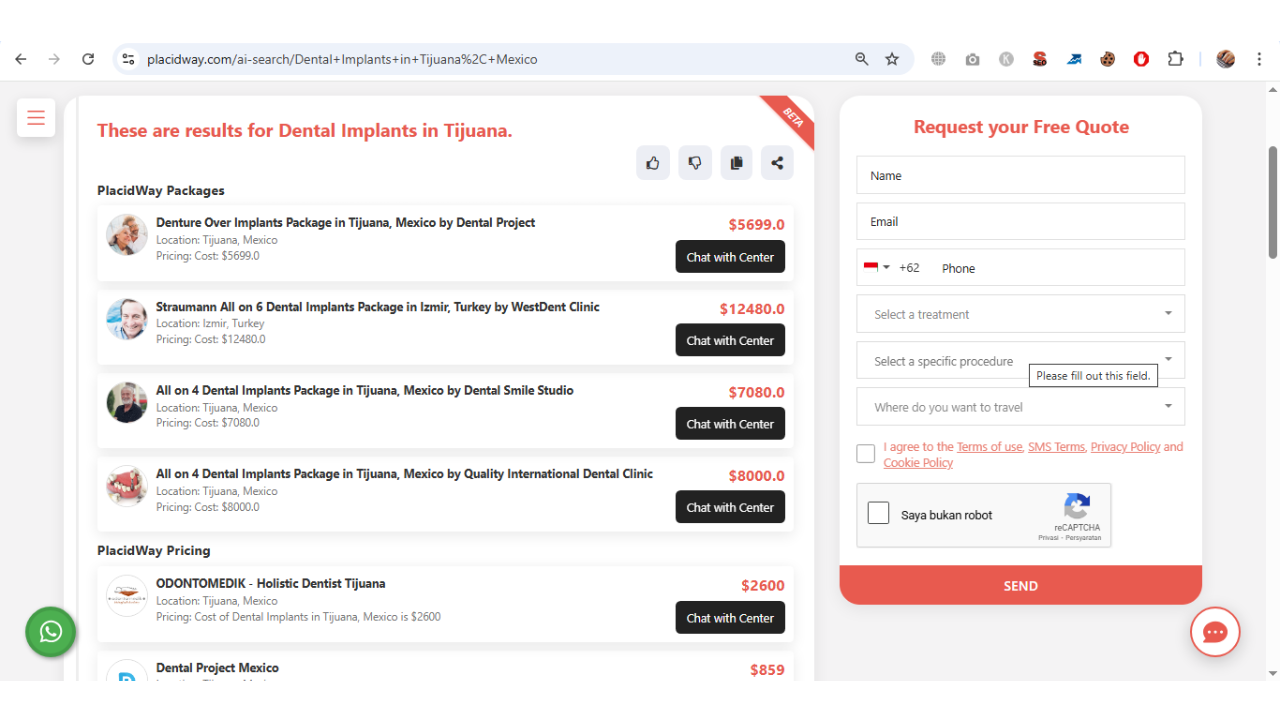Open the chat widget at bottom right
The width and height of the screenshot is (1280, 720).
tap(1214, 631)
